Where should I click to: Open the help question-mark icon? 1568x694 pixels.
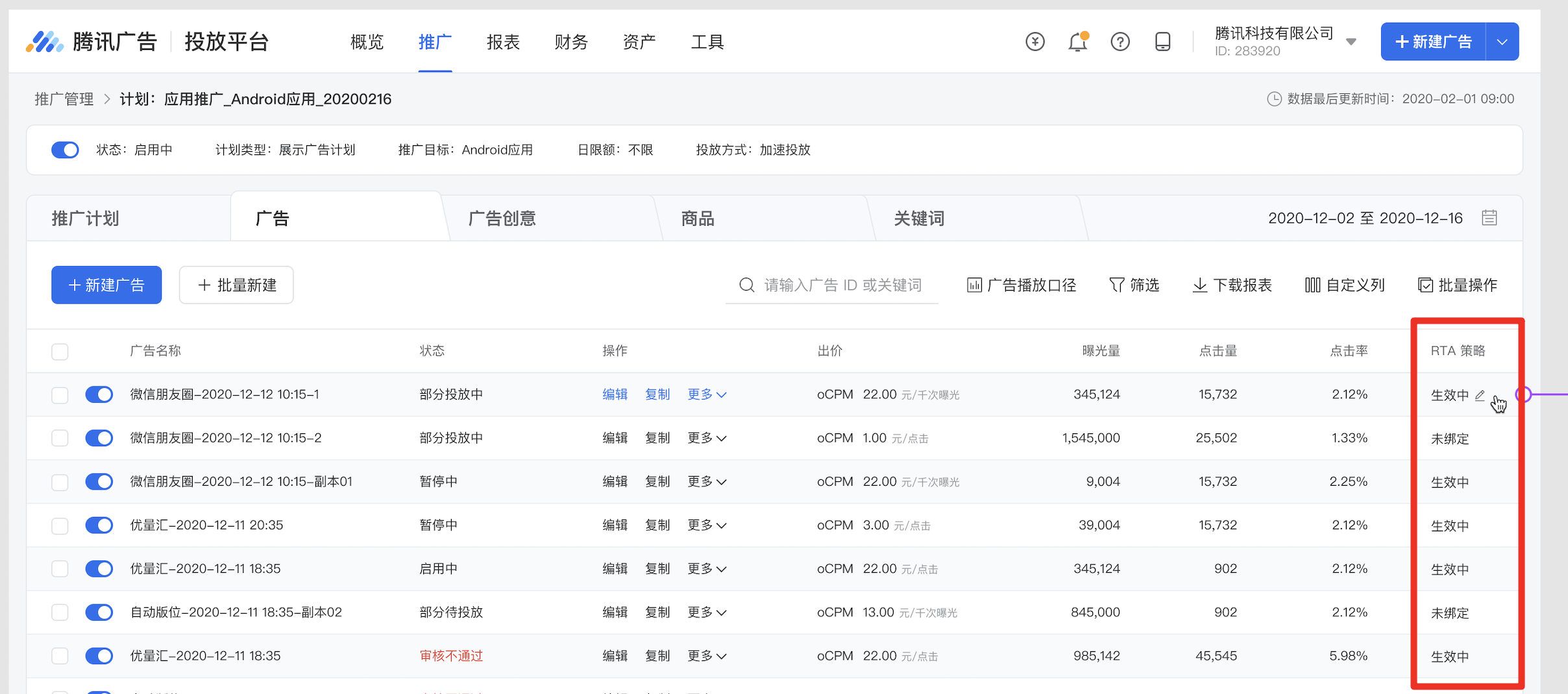pyautogui.click(x=1120, y=41)
